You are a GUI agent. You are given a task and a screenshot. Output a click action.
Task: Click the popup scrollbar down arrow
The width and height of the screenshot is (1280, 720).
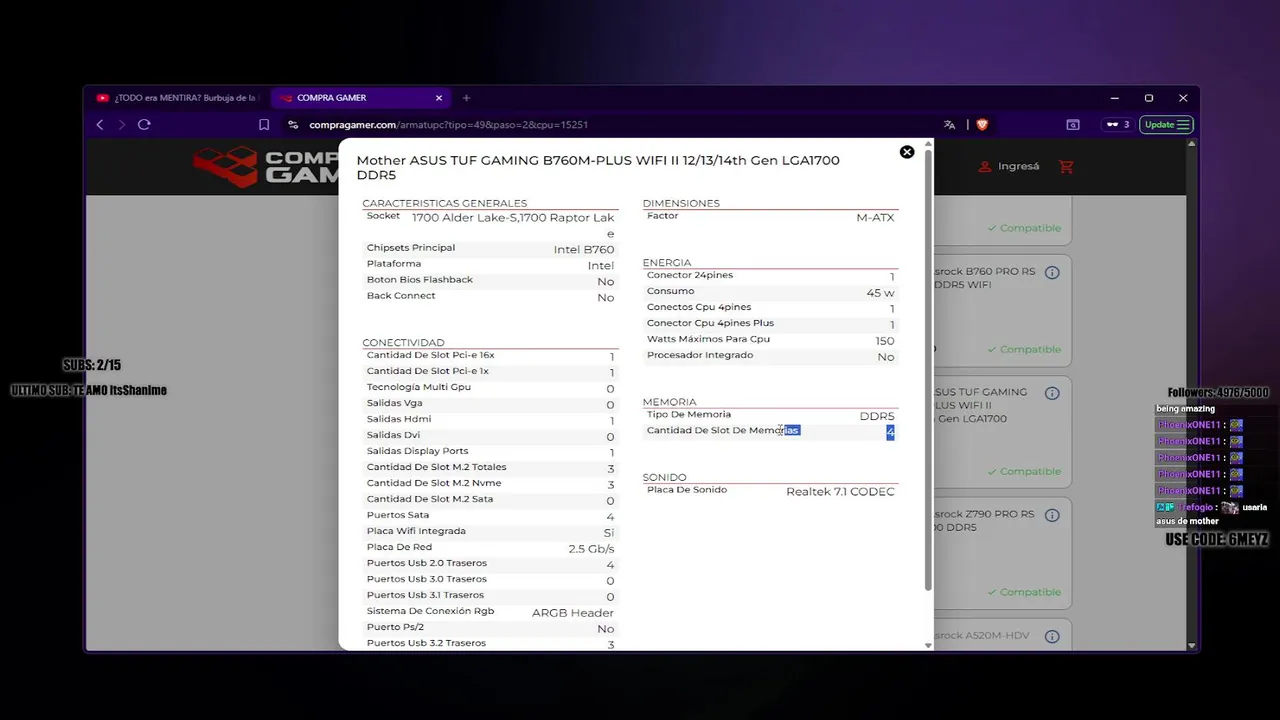pos(928,646)
